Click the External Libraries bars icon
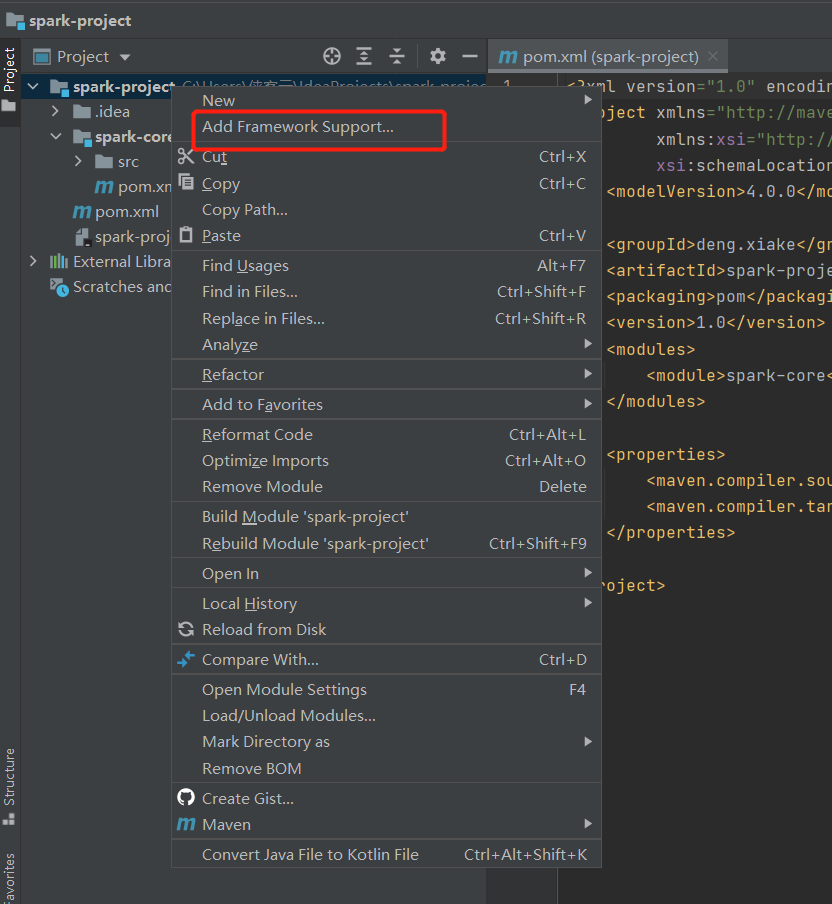Viewport: 832px width, 904px height. click(59, 262)
